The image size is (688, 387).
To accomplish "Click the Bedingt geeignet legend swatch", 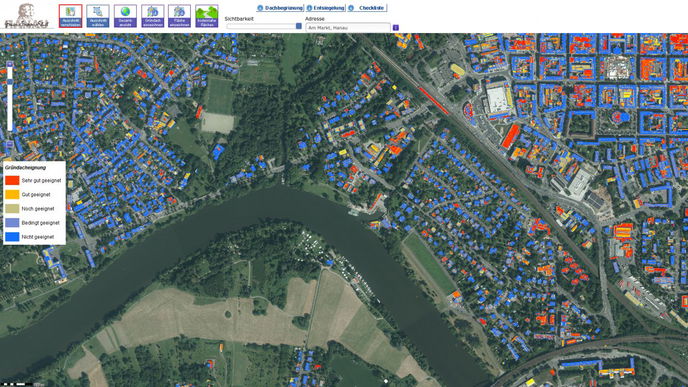I will pyautogui.click(x=12, y=222).
